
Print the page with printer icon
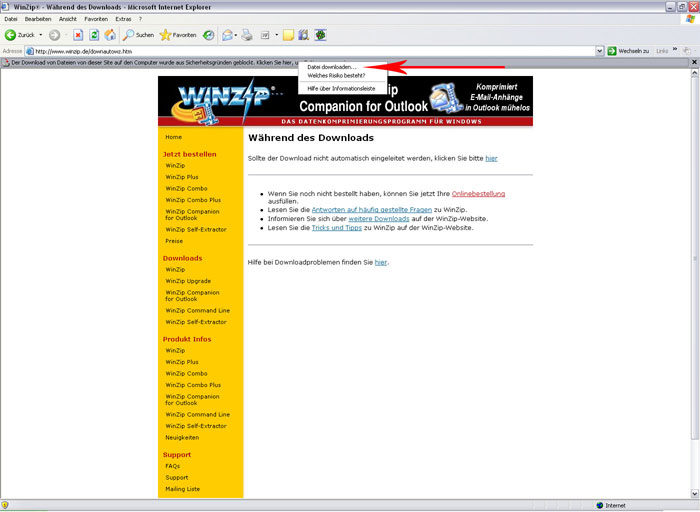click(247, 35)
